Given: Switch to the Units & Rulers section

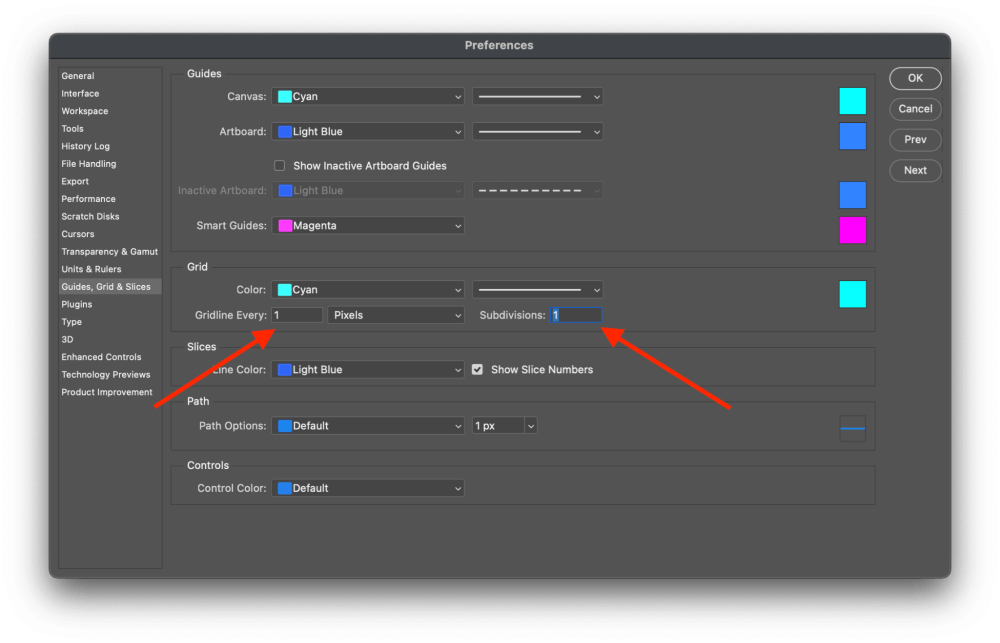Looking at the screenshot, I should pos(89,268).
